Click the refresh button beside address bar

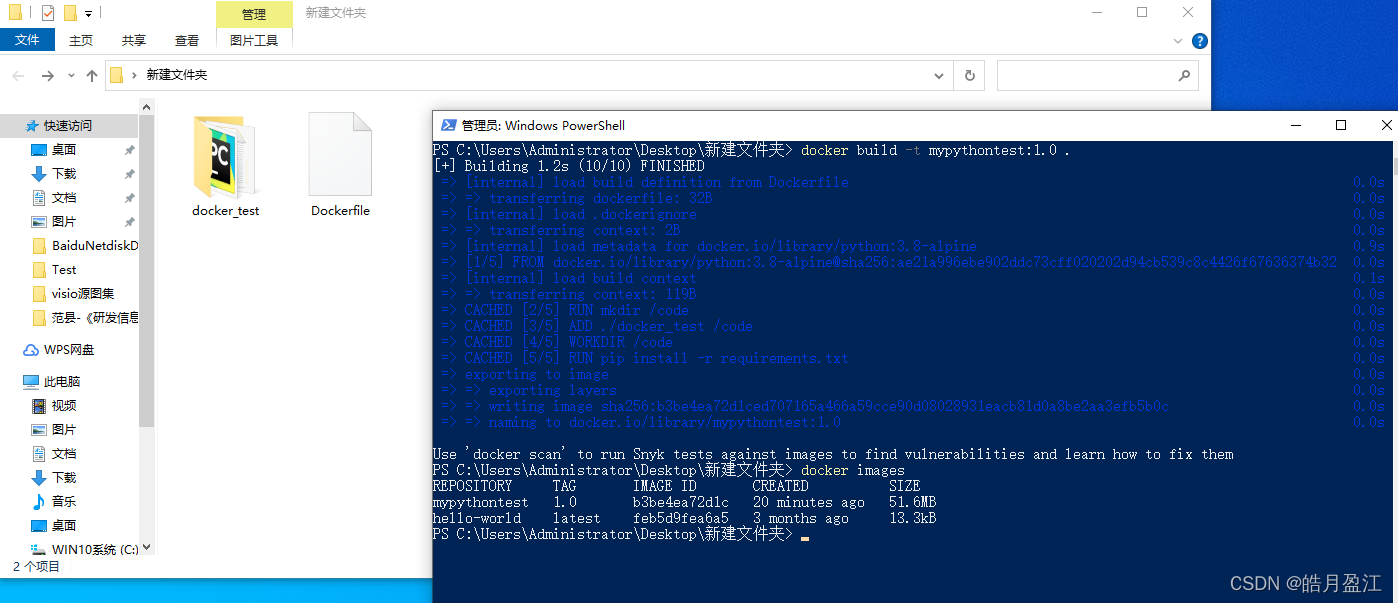969,75
